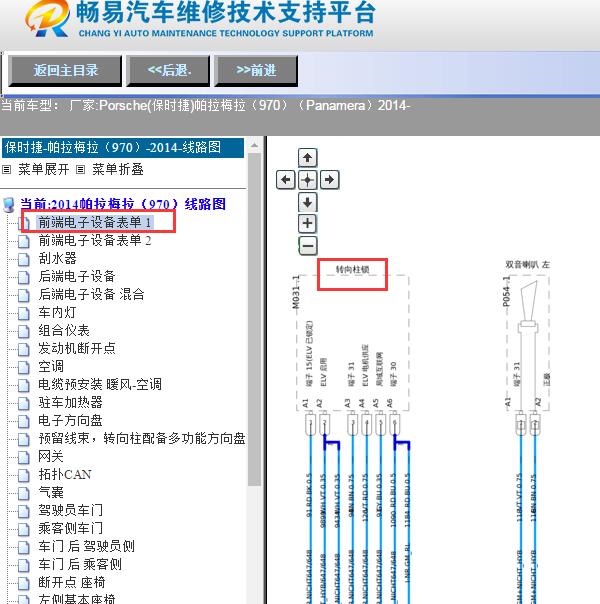Re-center the diagram with the center icon
600x604 pixels.
(307, 180)
